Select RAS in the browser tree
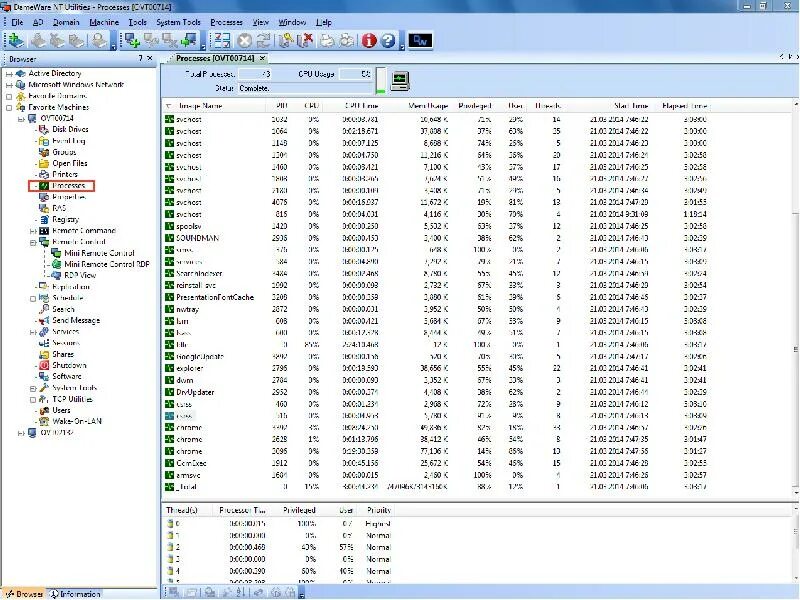800x600 pixels. click(59, 208)
